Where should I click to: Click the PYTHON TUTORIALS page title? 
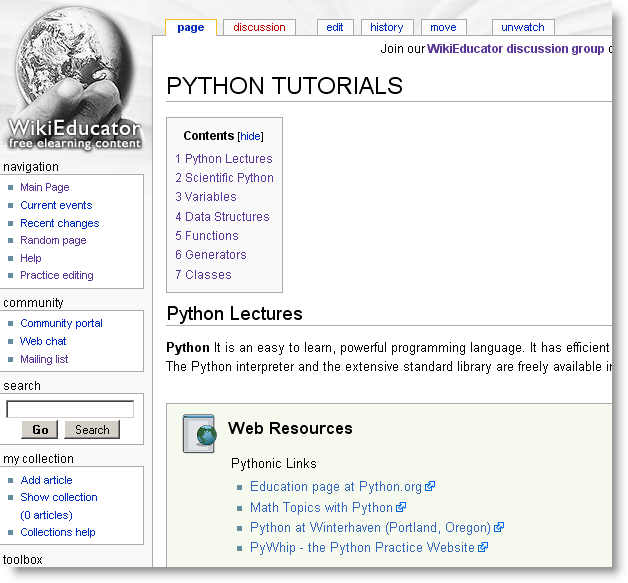pos(284,86)
